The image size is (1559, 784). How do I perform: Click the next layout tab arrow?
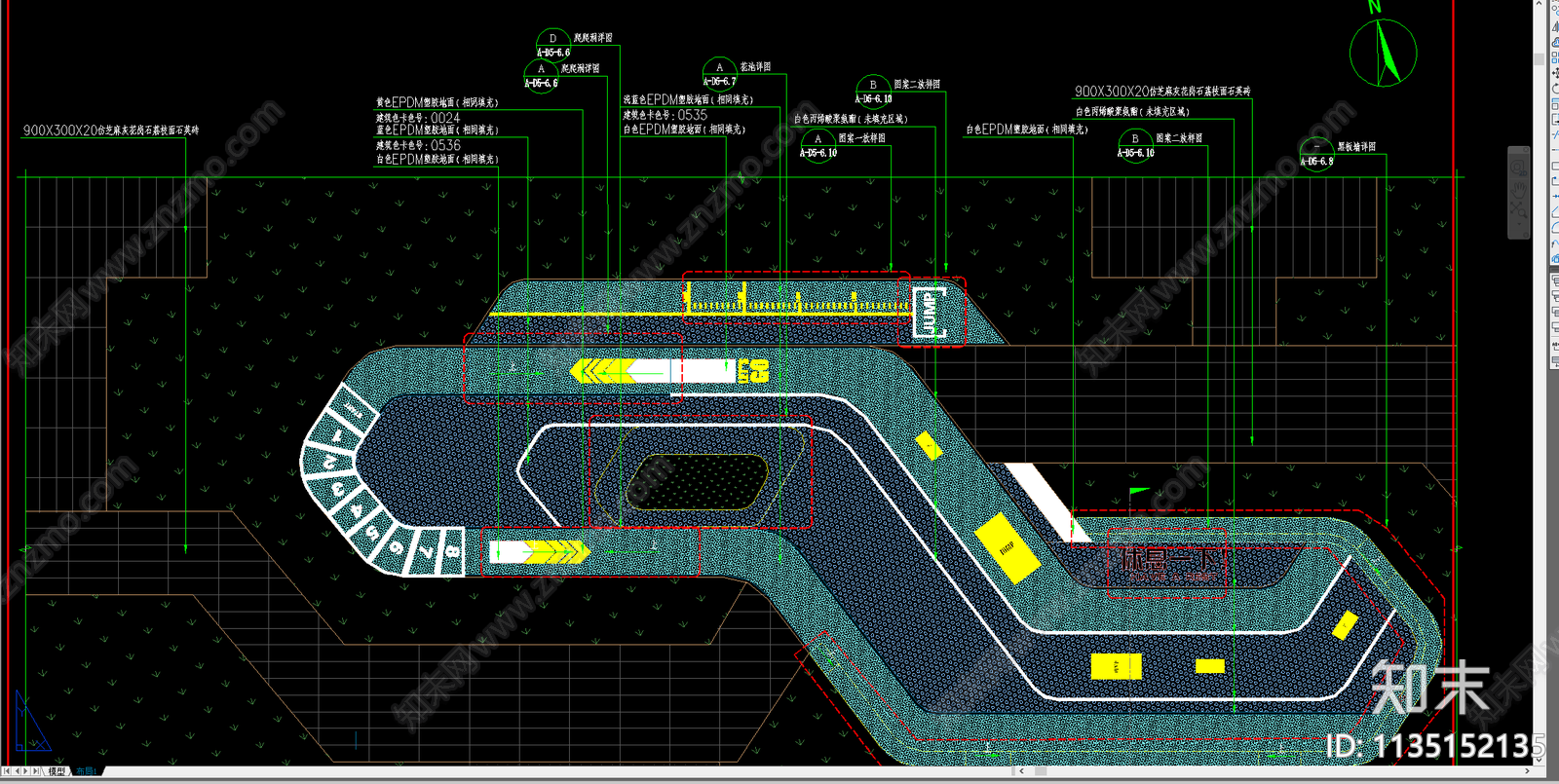coord(27,771)
